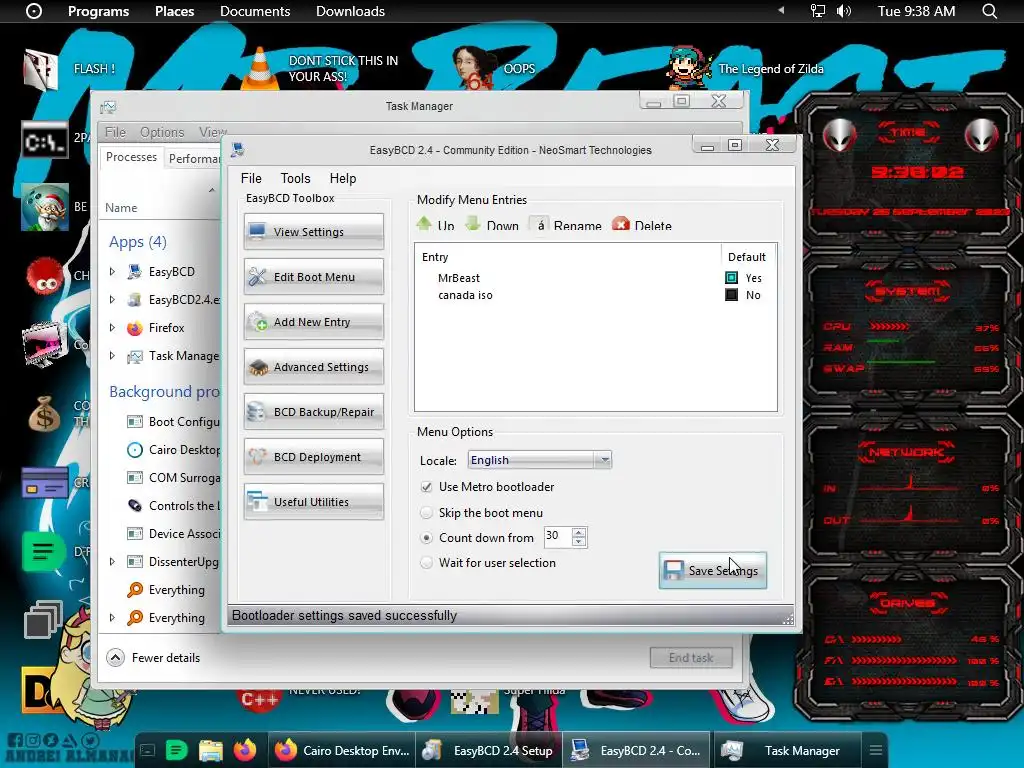Select Wait for user selection option
The width and height of the screenshot is (1024, 768).
(426, 563)
